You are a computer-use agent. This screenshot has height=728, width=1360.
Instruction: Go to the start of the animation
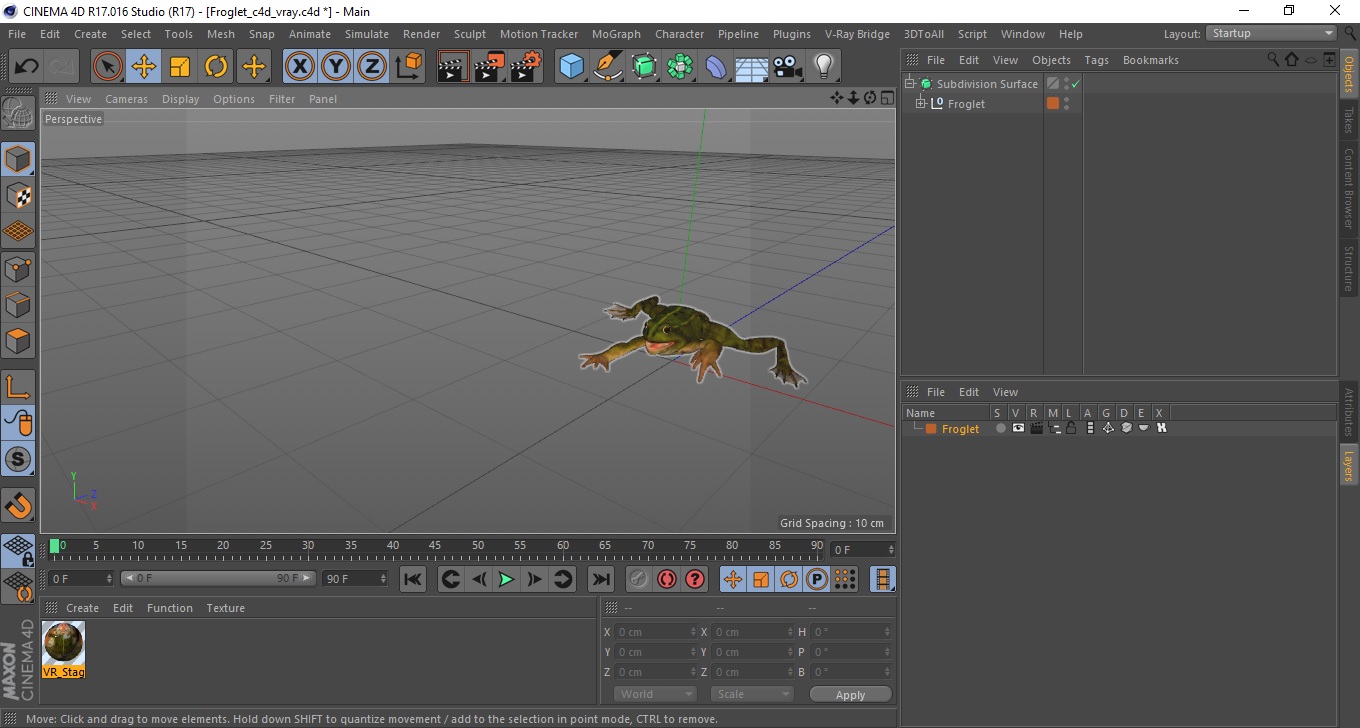[413, 579]
